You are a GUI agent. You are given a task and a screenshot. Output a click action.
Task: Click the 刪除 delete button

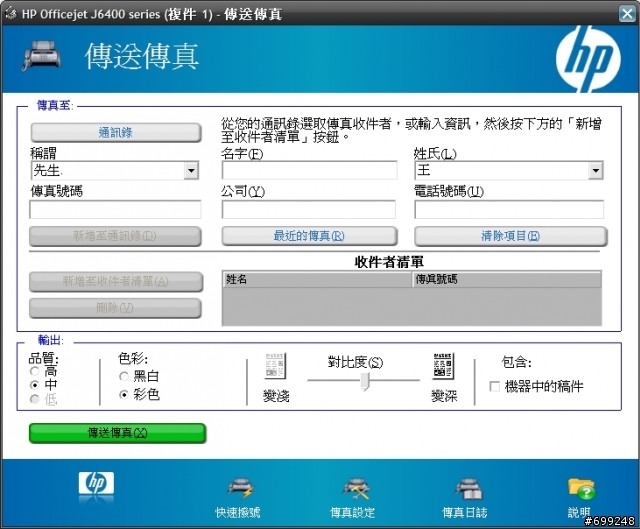(115, 308)
